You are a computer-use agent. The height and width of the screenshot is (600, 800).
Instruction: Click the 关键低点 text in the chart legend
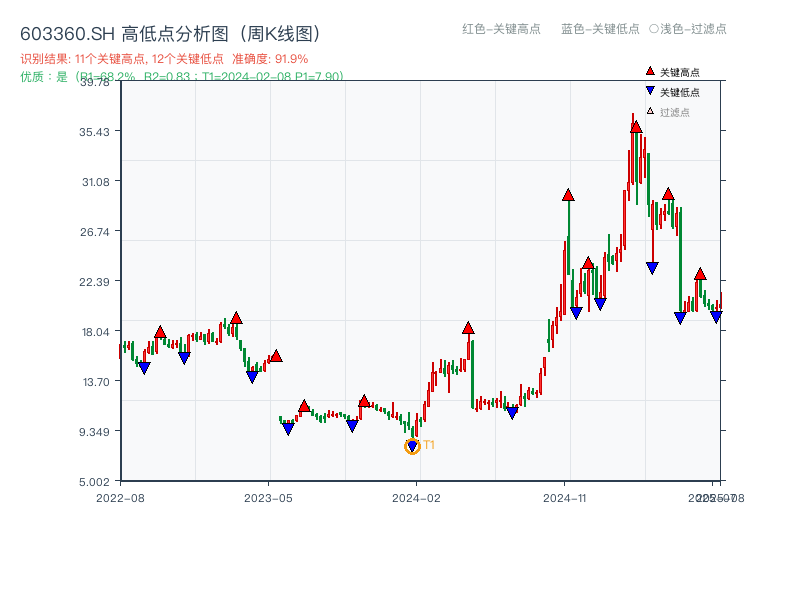point(680,92)
